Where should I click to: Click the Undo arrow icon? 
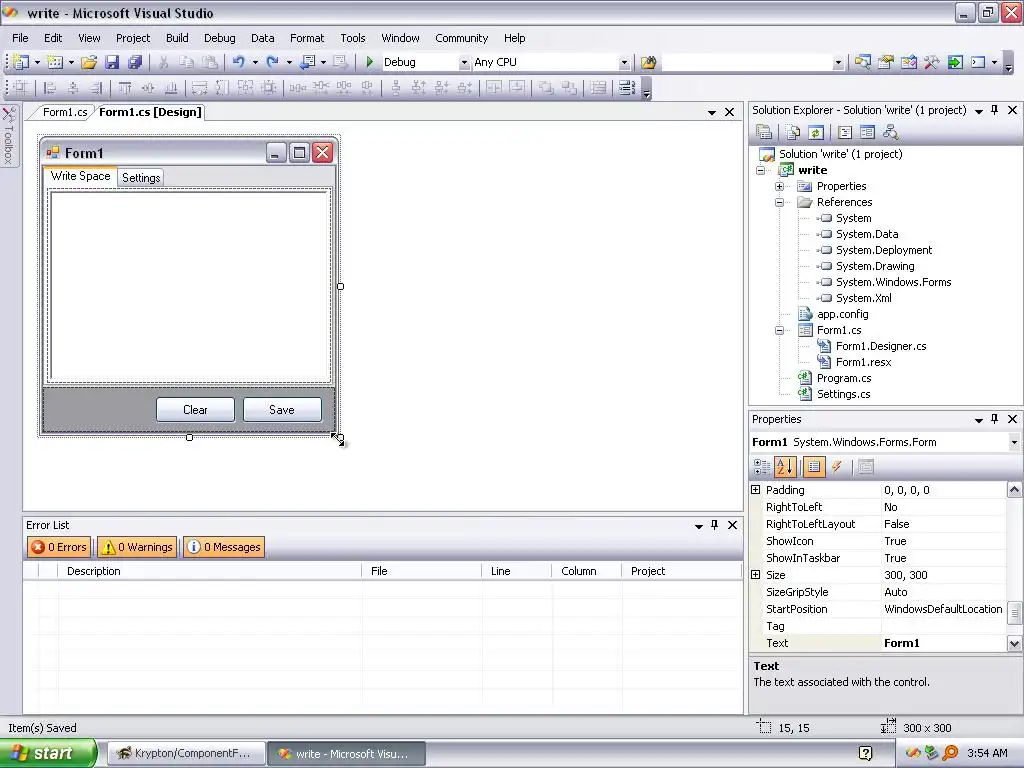pos(238,62)
